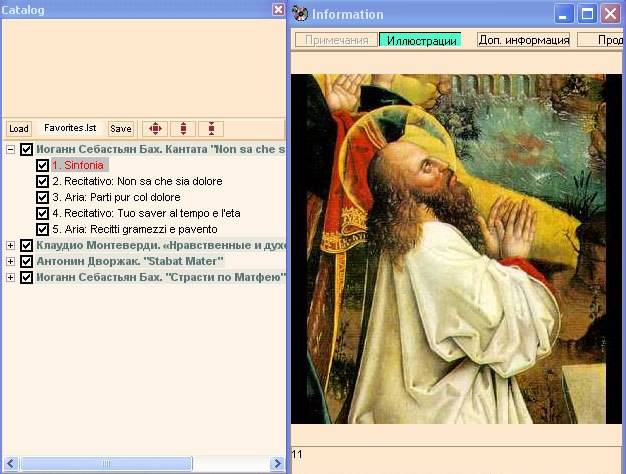This screenshot has width=626, height=474.
Task: Uncheck the Страсти по Матфею checkbox
Action: pos(26,277)
